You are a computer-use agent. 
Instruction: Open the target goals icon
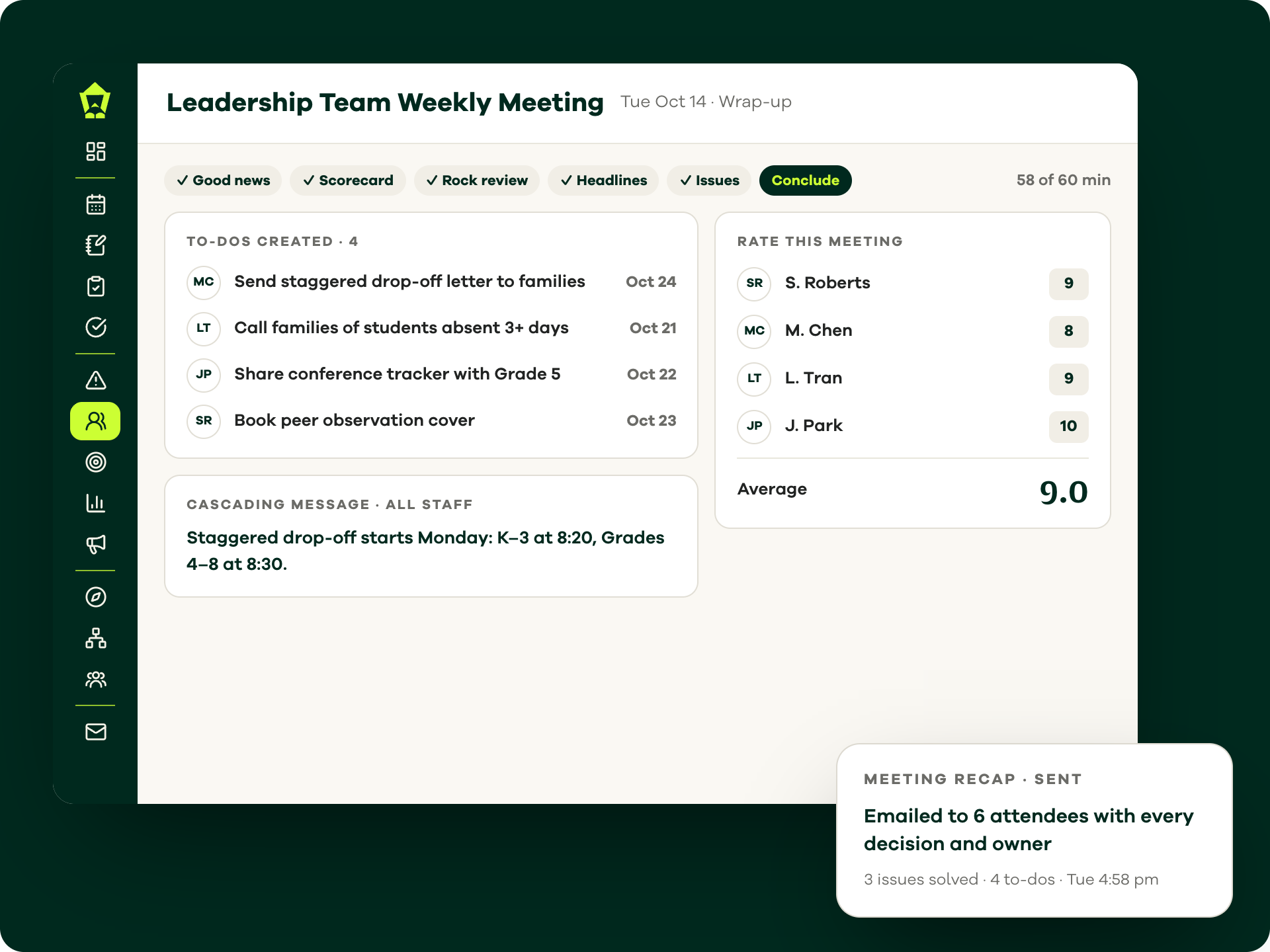pyautogui.click(x=96, y=462)
